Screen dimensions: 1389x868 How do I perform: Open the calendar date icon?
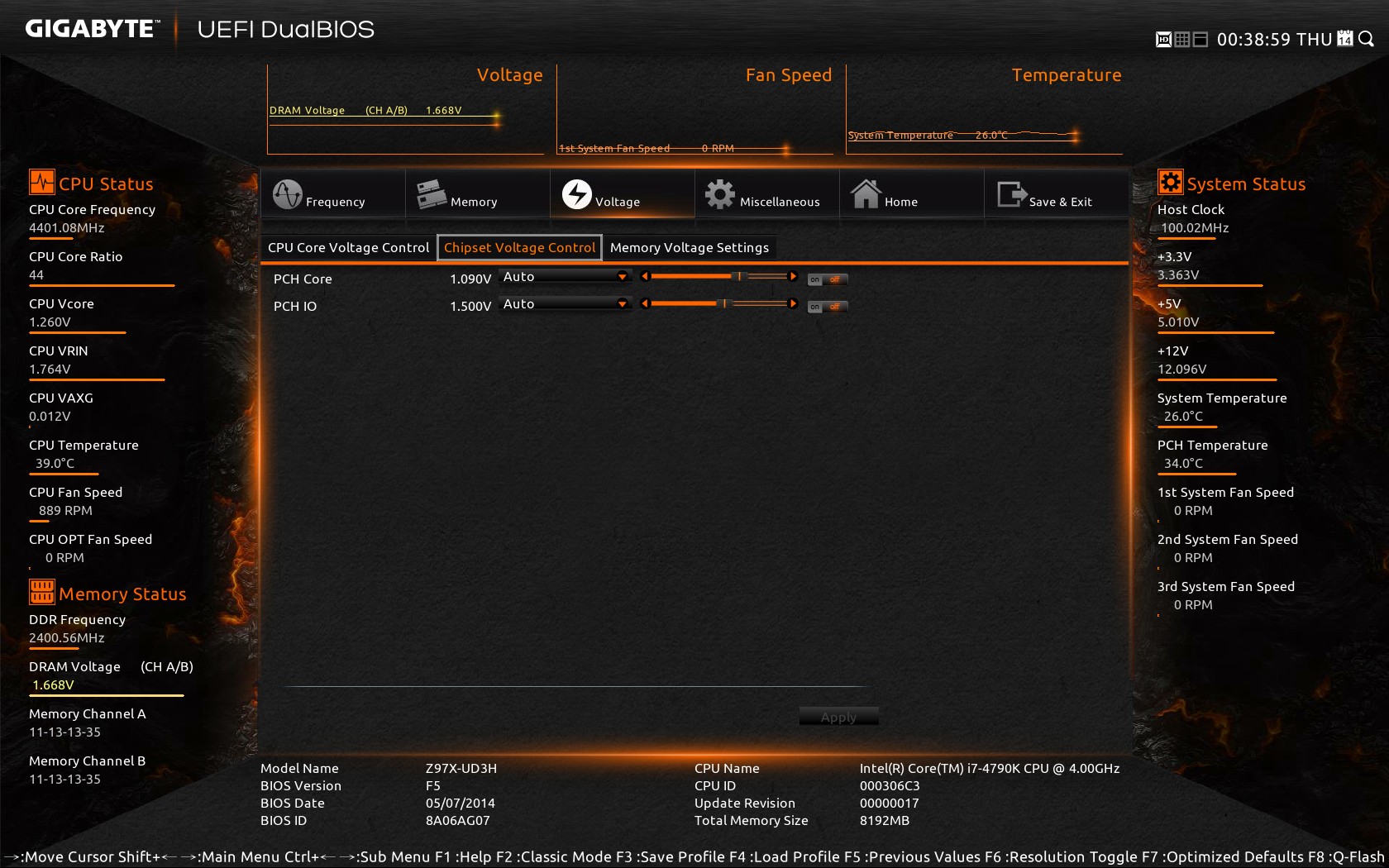pyautogui.click(x=1345, y=38)
